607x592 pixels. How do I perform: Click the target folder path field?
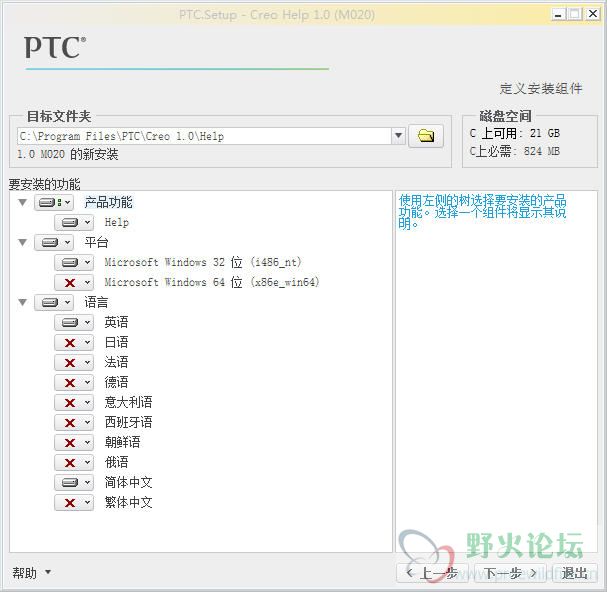(x=204, y=136)
